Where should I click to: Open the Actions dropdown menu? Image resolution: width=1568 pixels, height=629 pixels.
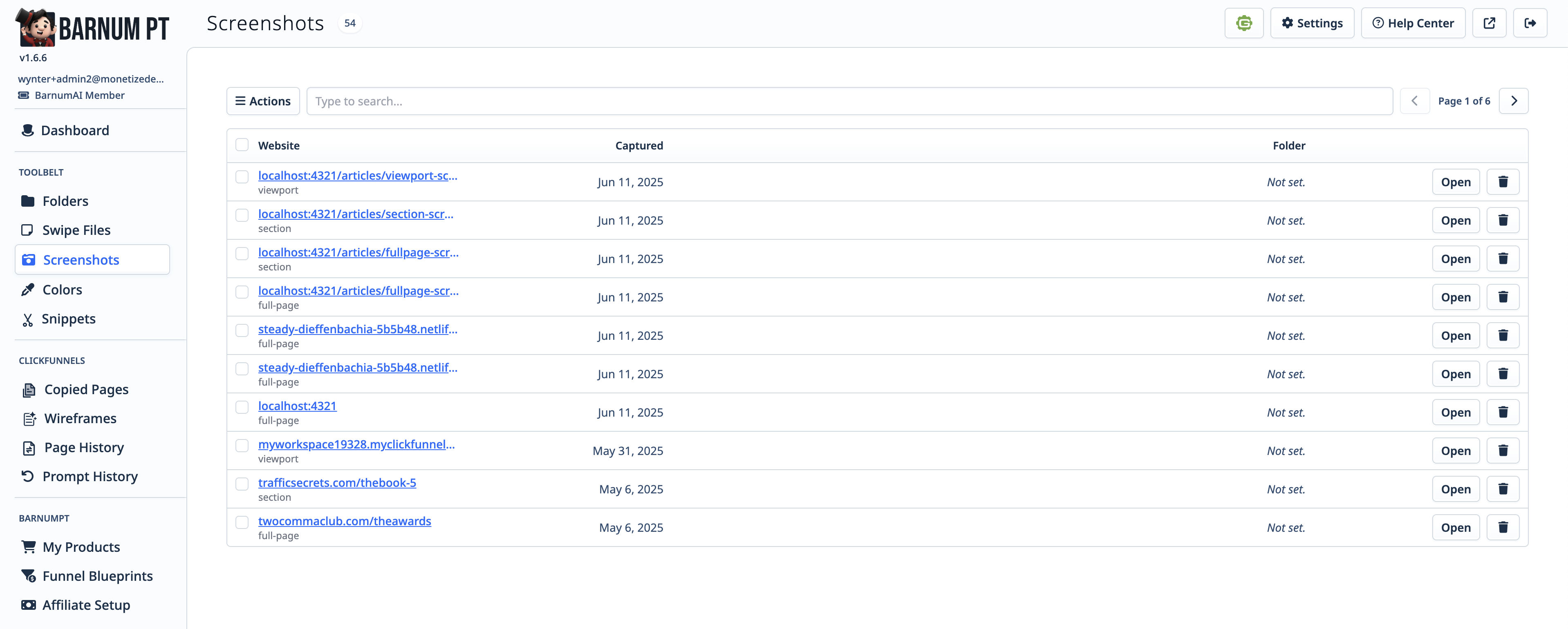tap(263, 101)
